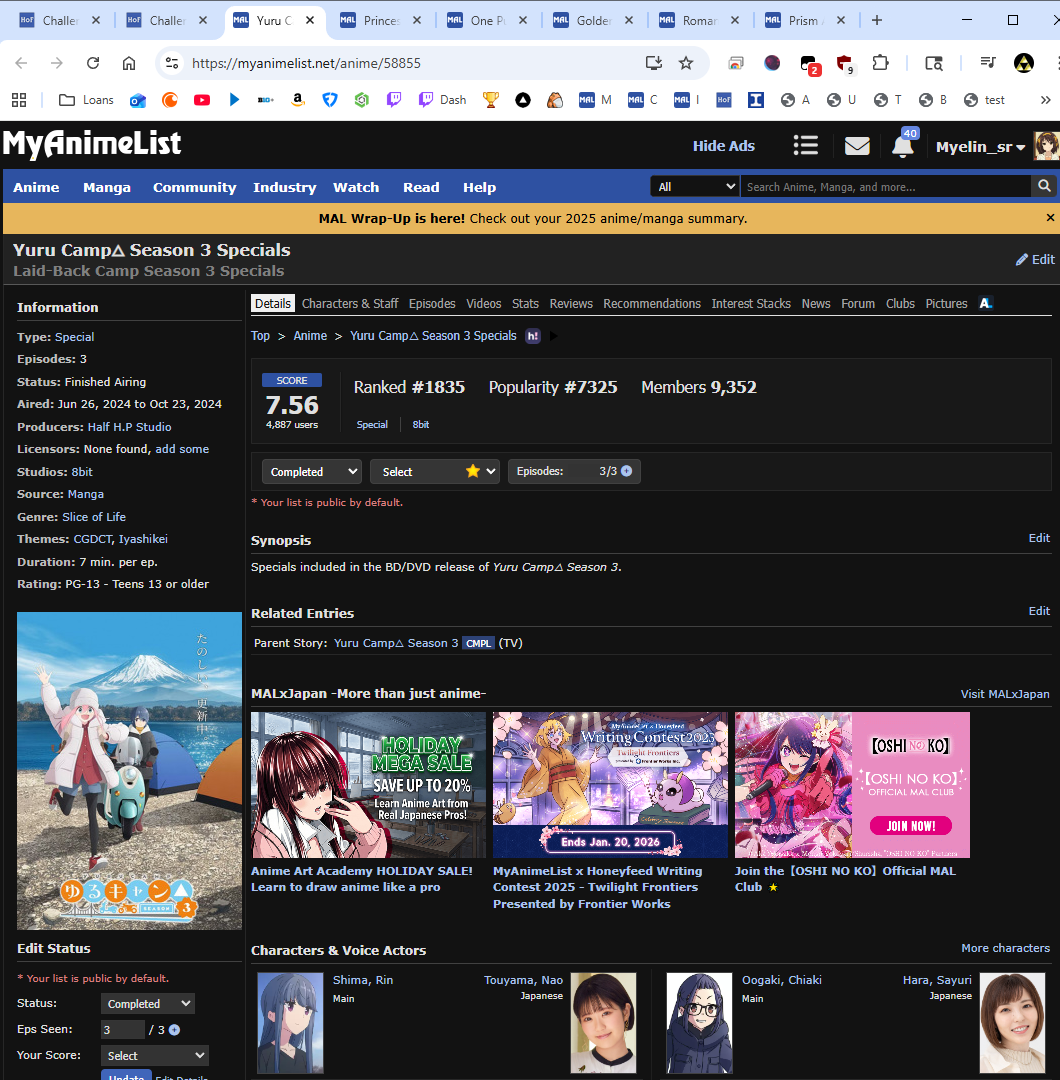Open Oshi no Ko club banner

click(852, 785)
